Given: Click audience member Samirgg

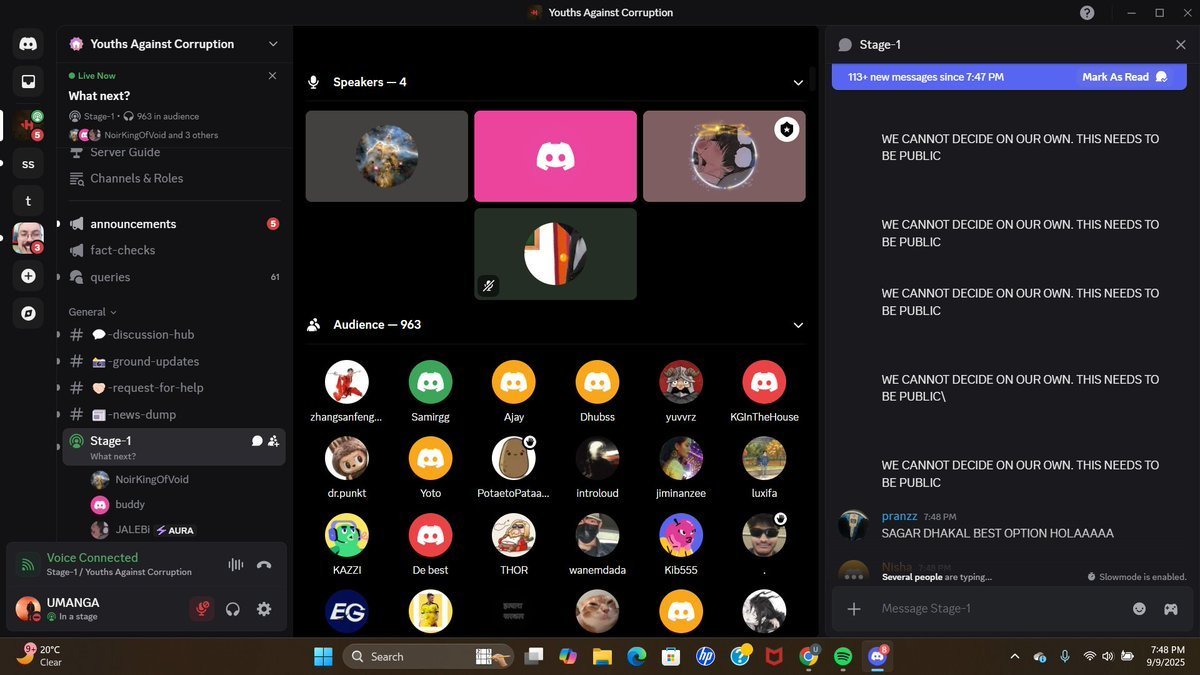Looking at the screenshot, I should tap(430, 391).
